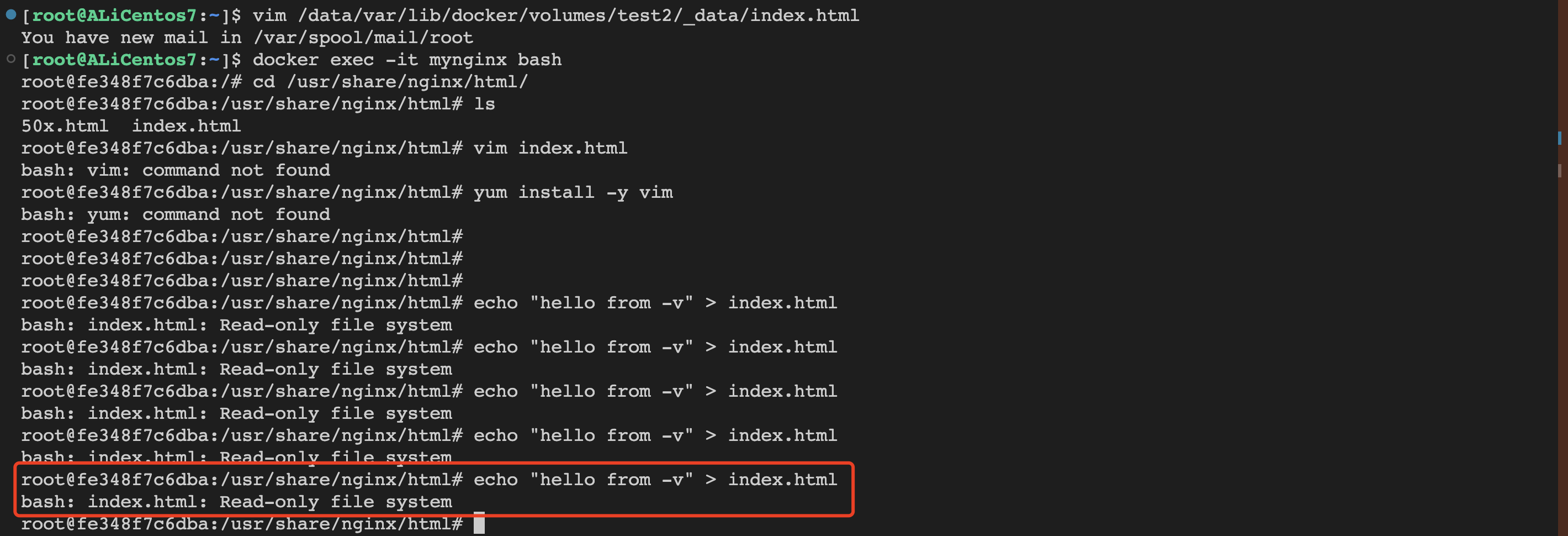
Task: Click the "docker exec -it mynginx bash" command
Action: tap(406, 60)
